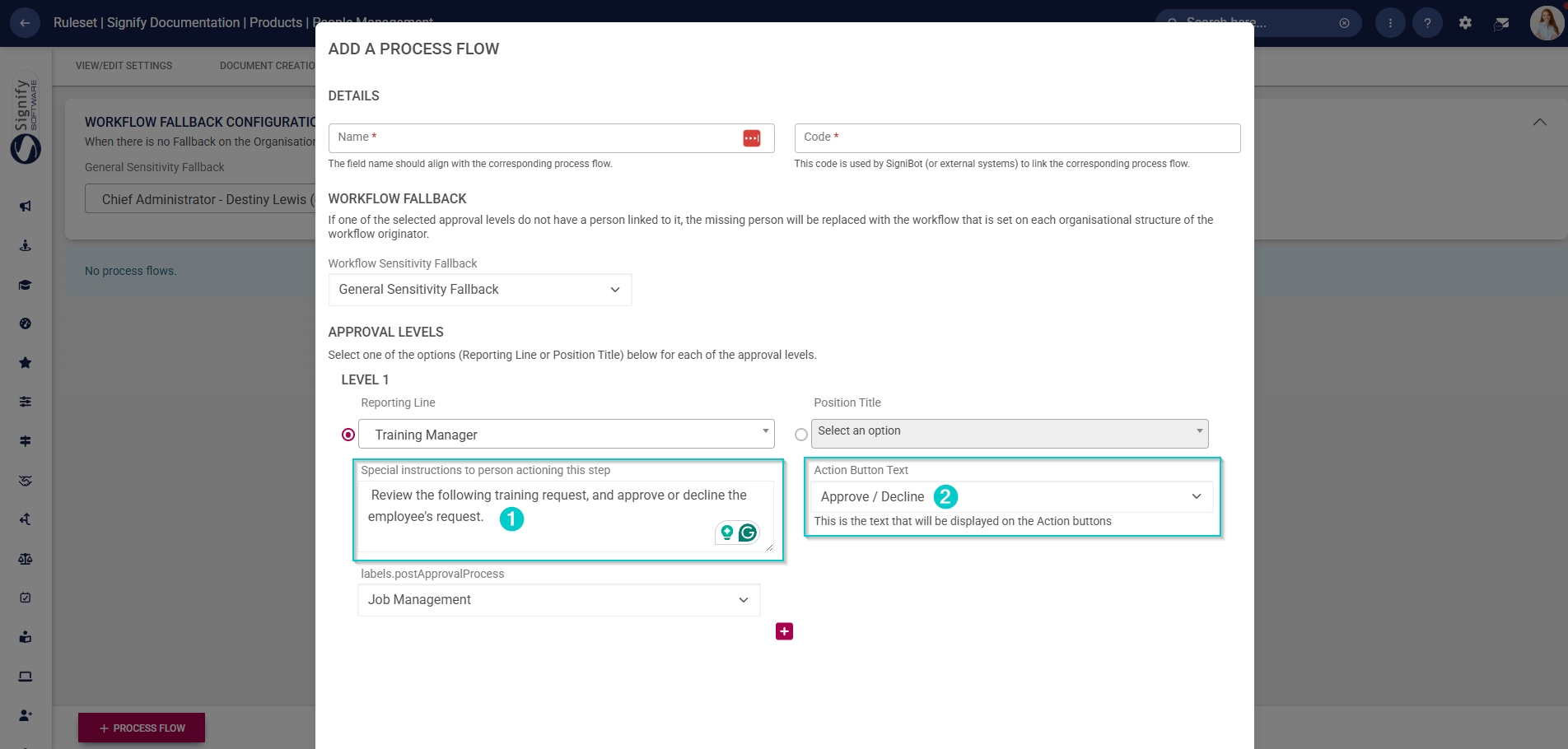This screenshot has width=1568, height=749.
Task: Open the laptop icon in the sidebar
Action: tap(26, 677)
